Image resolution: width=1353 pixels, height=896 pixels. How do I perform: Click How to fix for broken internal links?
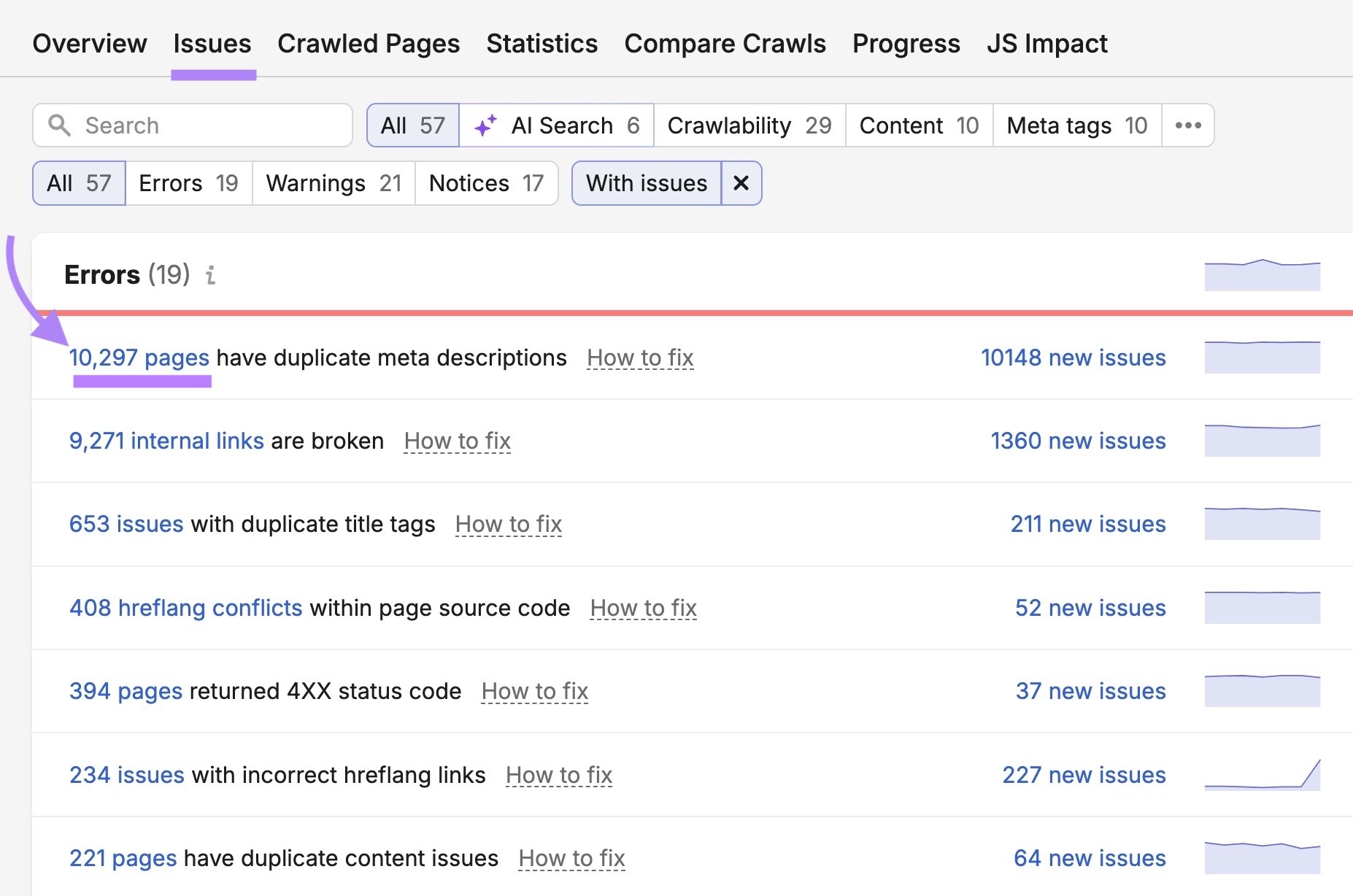[458, 441]
